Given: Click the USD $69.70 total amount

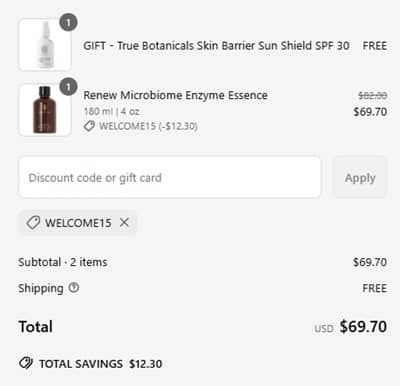Looking at the screenshot, I should click(x=351, y=326).
